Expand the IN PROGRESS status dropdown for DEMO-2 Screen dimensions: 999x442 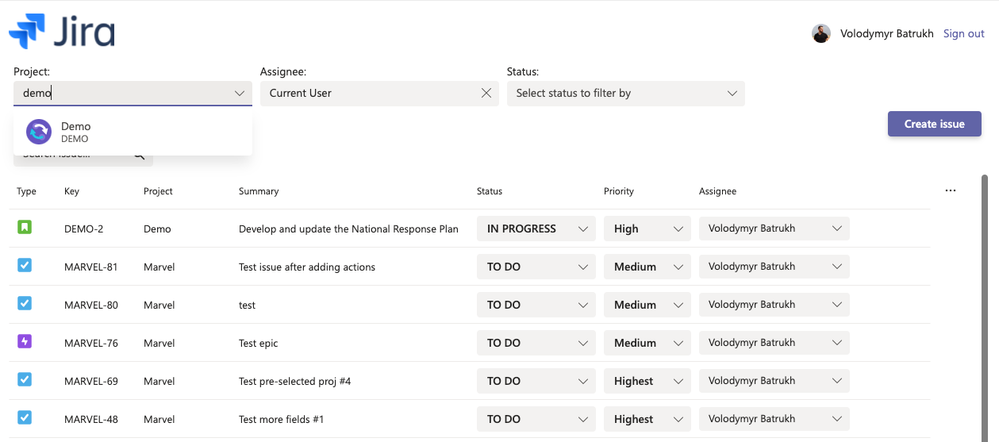point(536,229)
